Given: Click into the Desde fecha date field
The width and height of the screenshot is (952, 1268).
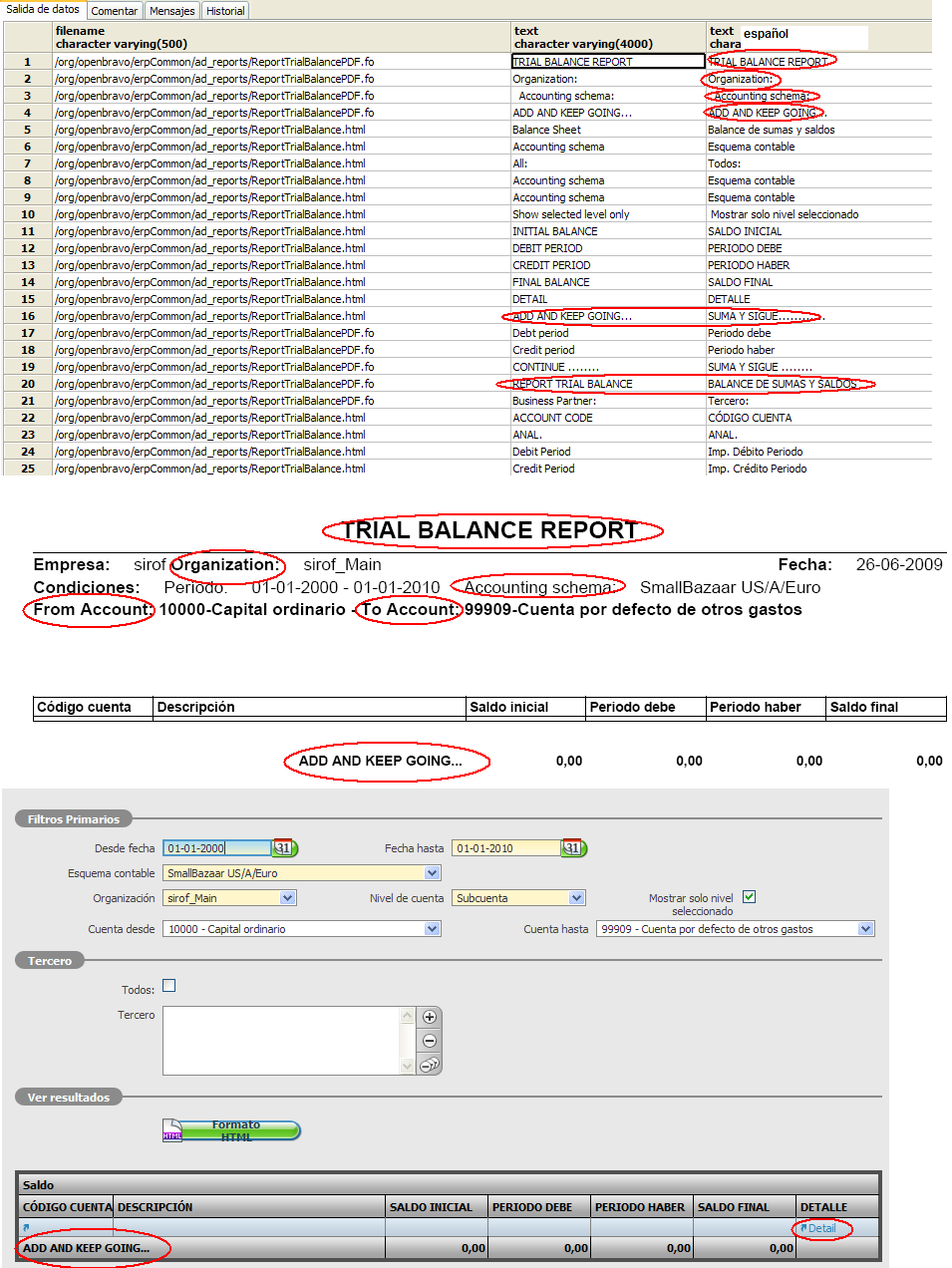Looking at the screenshot, I should 217,848.
